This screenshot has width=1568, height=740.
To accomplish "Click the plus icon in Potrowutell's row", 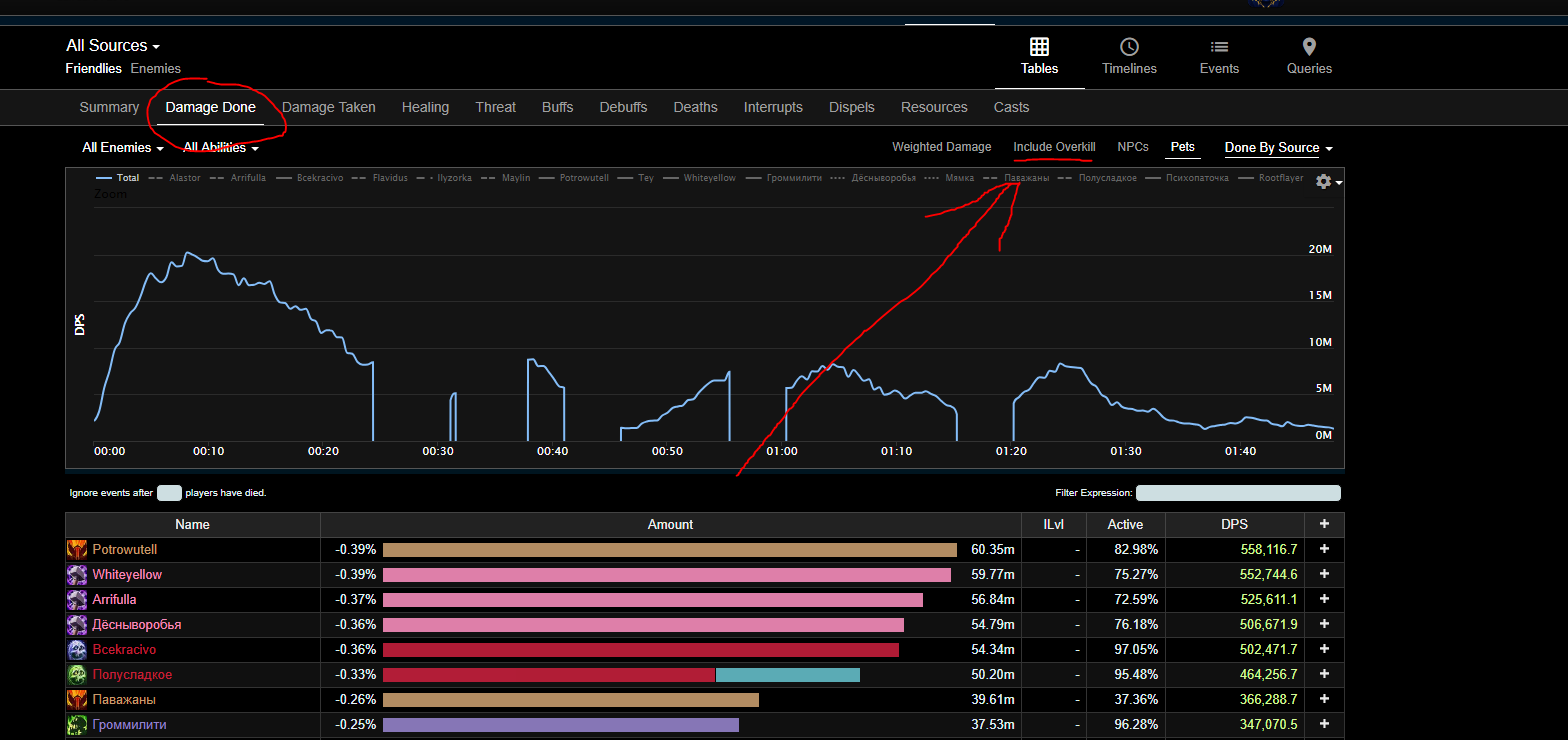I will pyautogui.click(x=1324, y=549).
